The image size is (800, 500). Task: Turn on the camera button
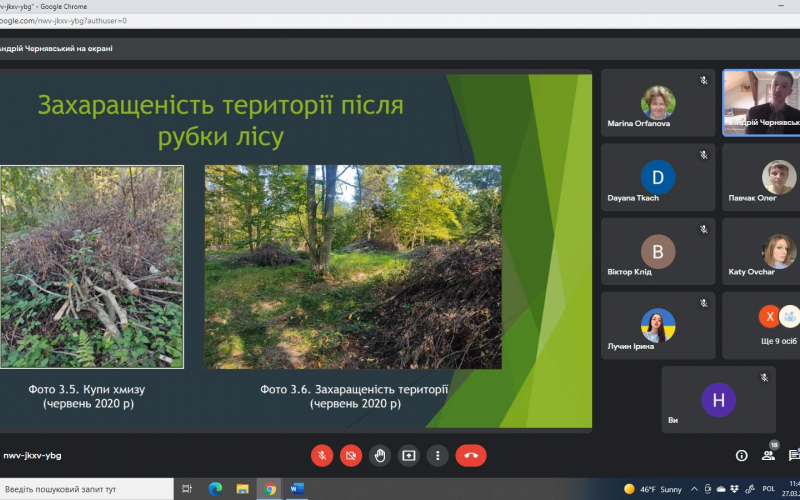351,456
